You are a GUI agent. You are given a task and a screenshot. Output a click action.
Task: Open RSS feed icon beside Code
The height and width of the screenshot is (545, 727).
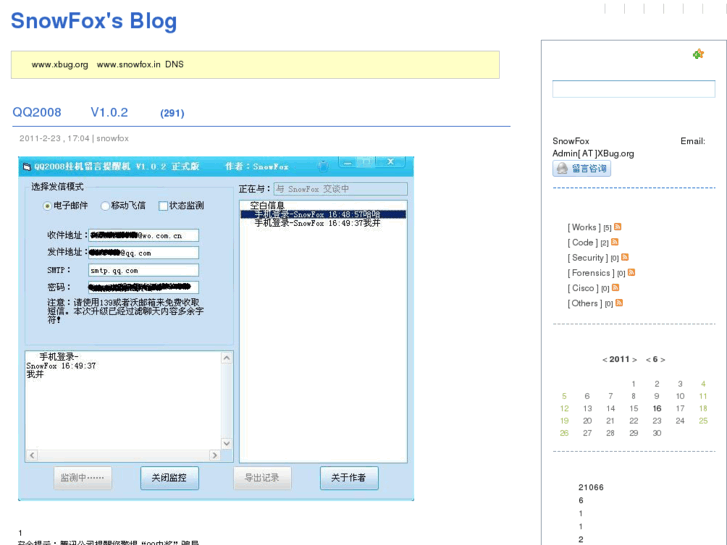[615, 242]
